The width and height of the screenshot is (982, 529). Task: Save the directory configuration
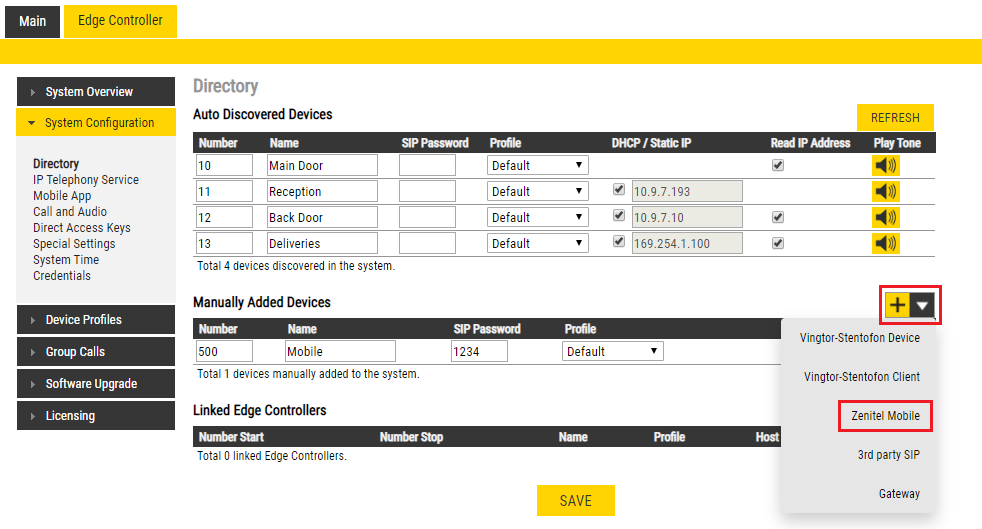[575, 501]
